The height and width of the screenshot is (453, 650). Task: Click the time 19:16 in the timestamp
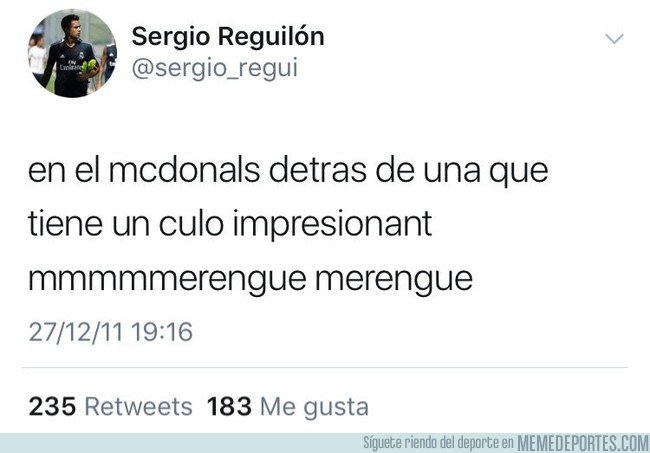coord(162,332)
